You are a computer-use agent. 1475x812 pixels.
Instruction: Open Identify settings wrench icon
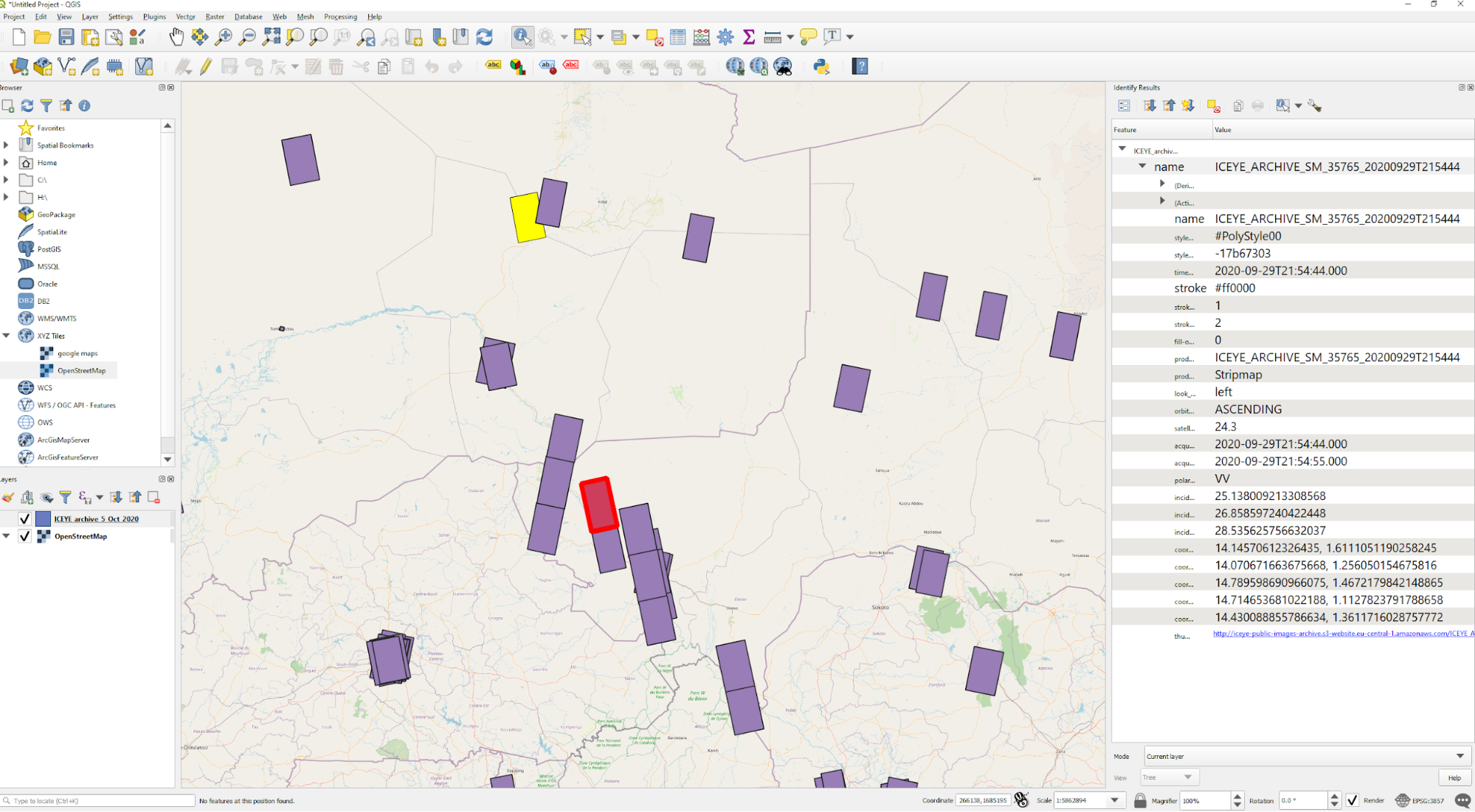click(1315, 105)
